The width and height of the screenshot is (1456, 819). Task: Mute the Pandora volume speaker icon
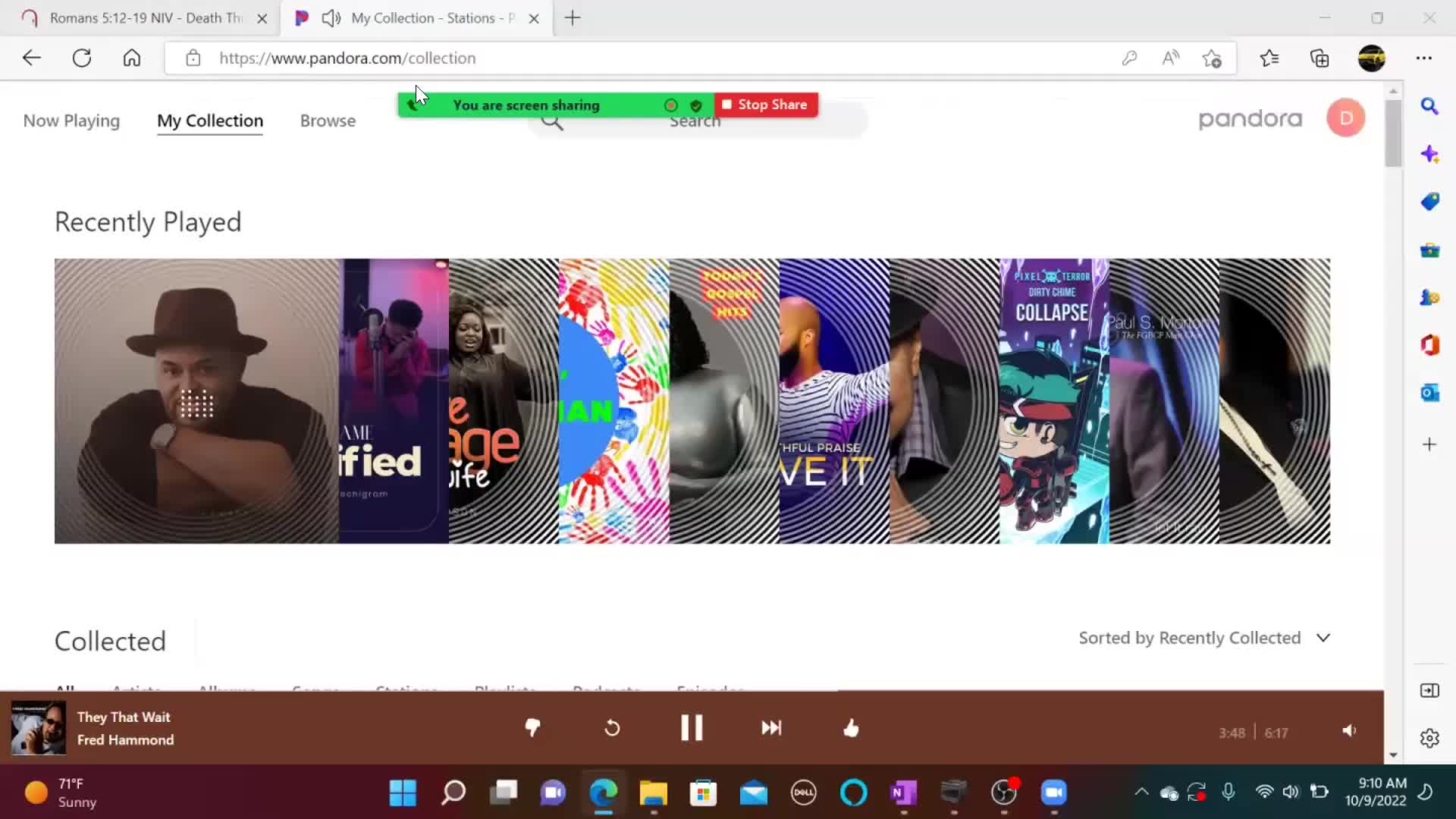1349,731
